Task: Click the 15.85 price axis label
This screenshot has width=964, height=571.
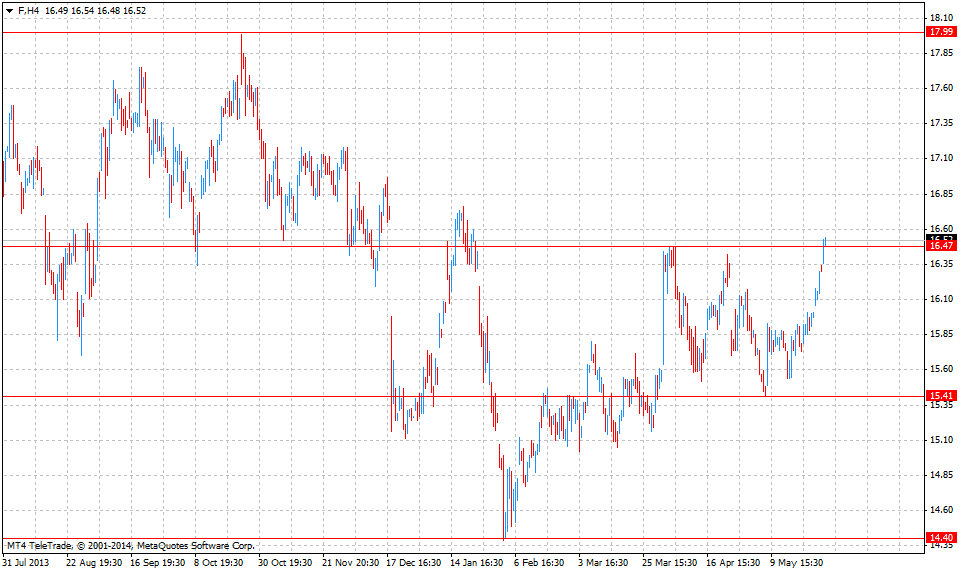Action: coord(942,334)
